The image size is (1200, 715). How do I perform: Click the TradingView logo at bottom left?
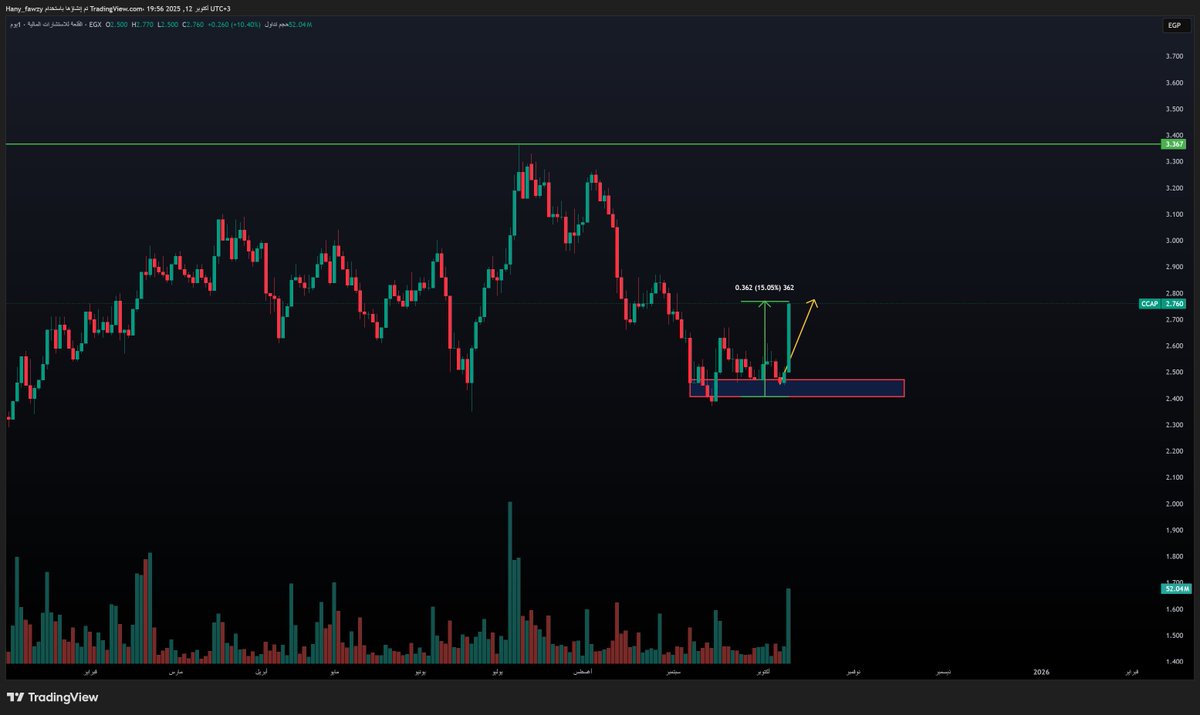tap(52, 697)
